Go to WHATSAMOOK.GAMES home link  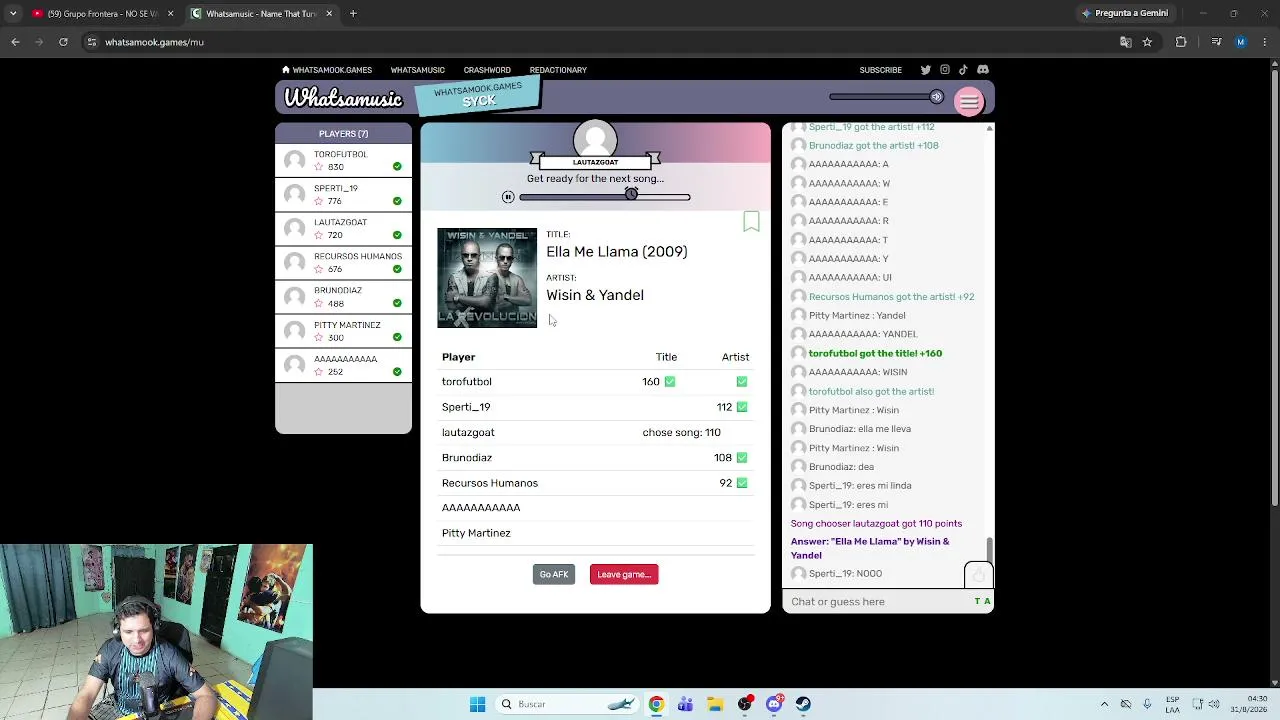click(x=332, y=70)
